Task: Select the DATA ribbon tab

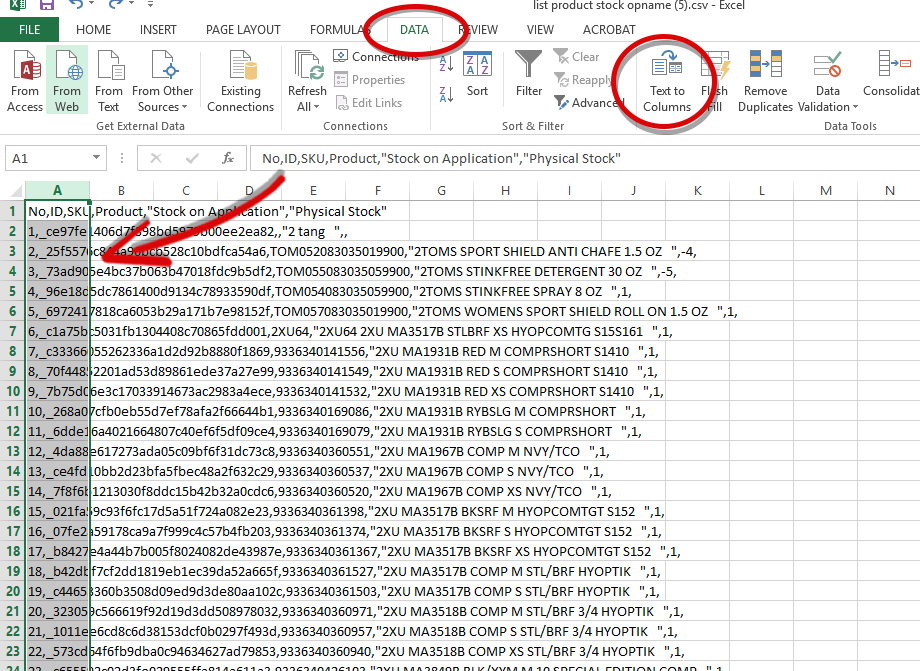Action: point(414,29)
